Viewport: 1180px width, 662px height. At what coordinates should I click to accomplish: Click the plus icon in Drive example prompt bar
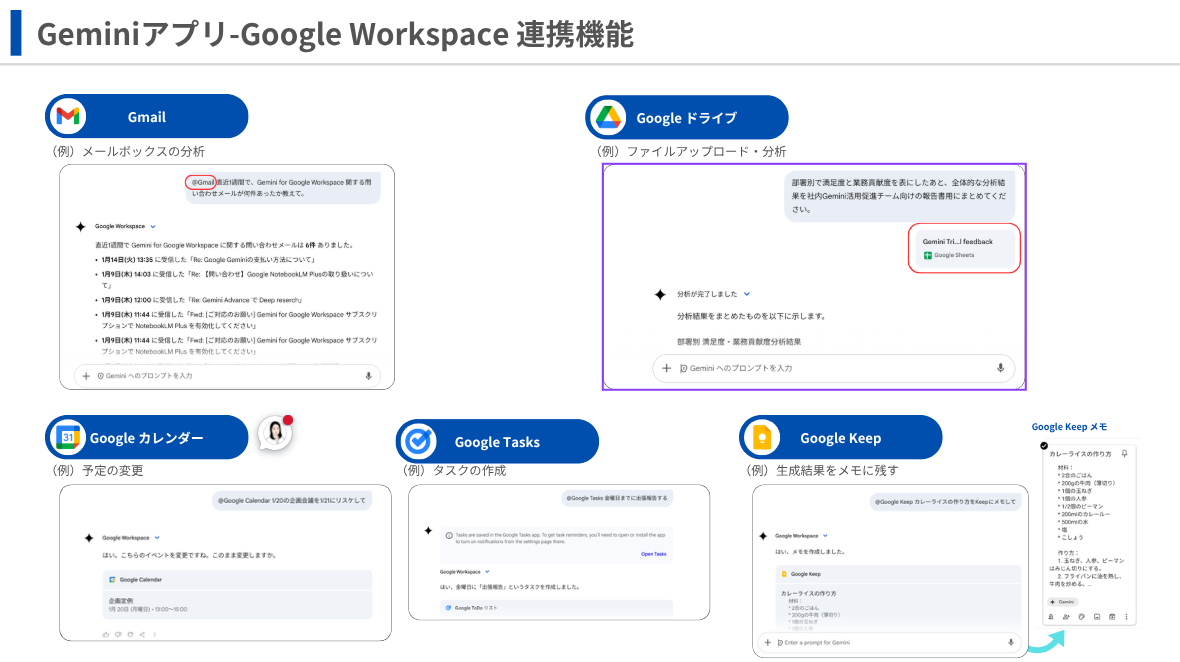click(x=666, y=368)
